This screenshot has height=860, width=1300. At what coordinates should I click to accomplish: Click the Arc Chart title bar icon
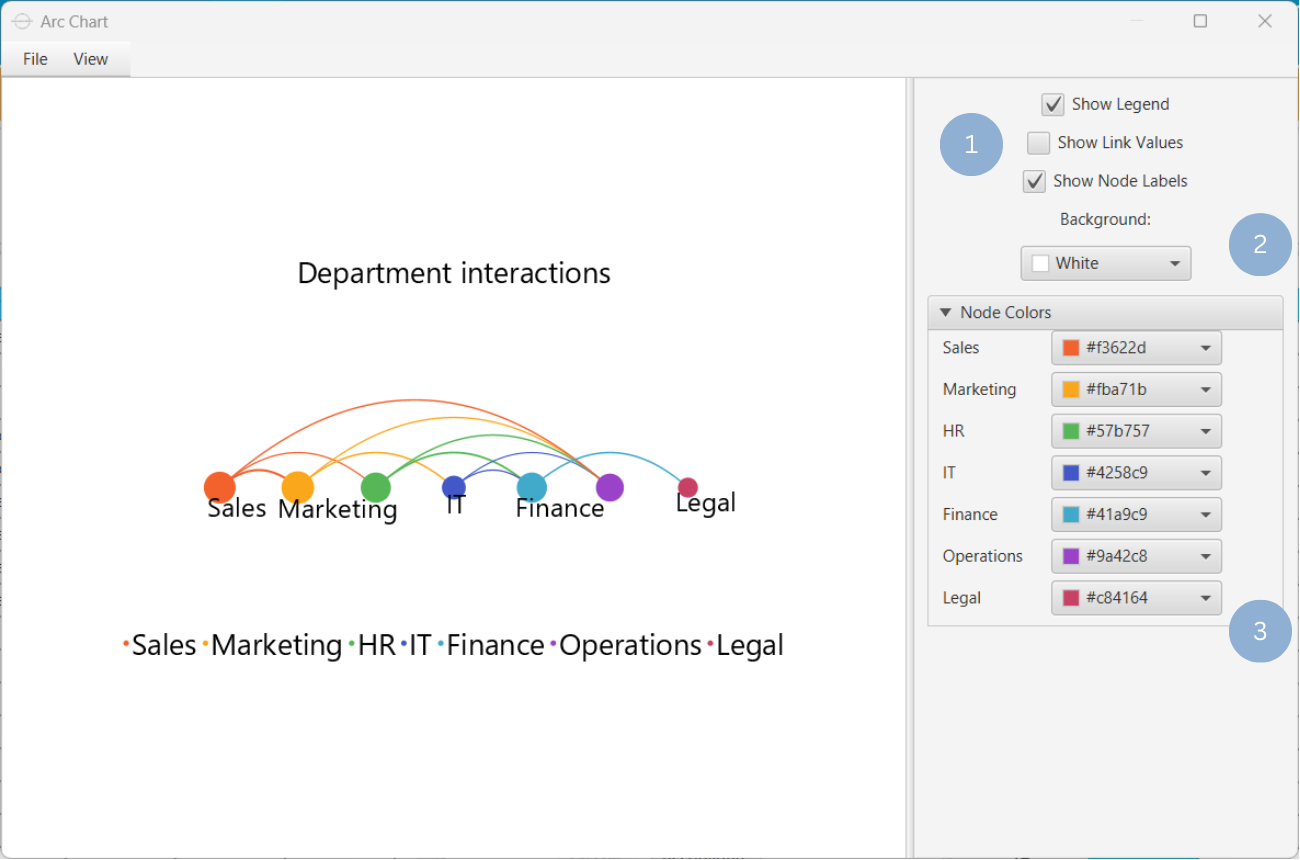(x=22, y=21)
